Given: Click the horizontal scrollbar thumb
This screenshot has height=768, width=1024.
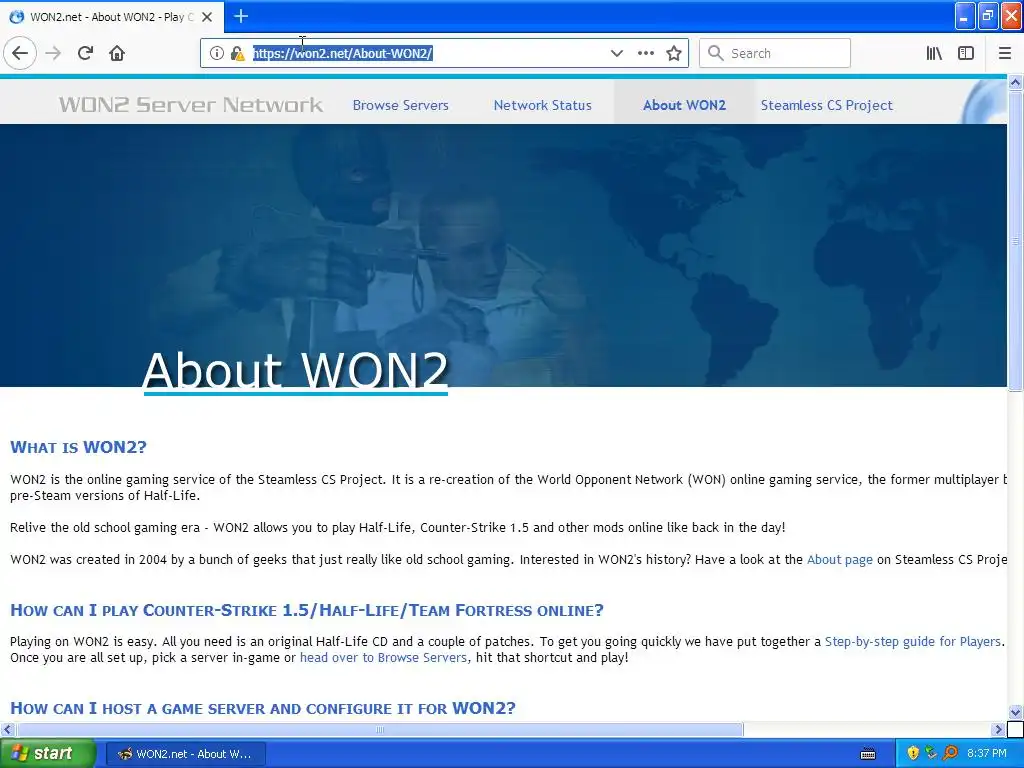Looking at the screenshot, I should point(380,729).
